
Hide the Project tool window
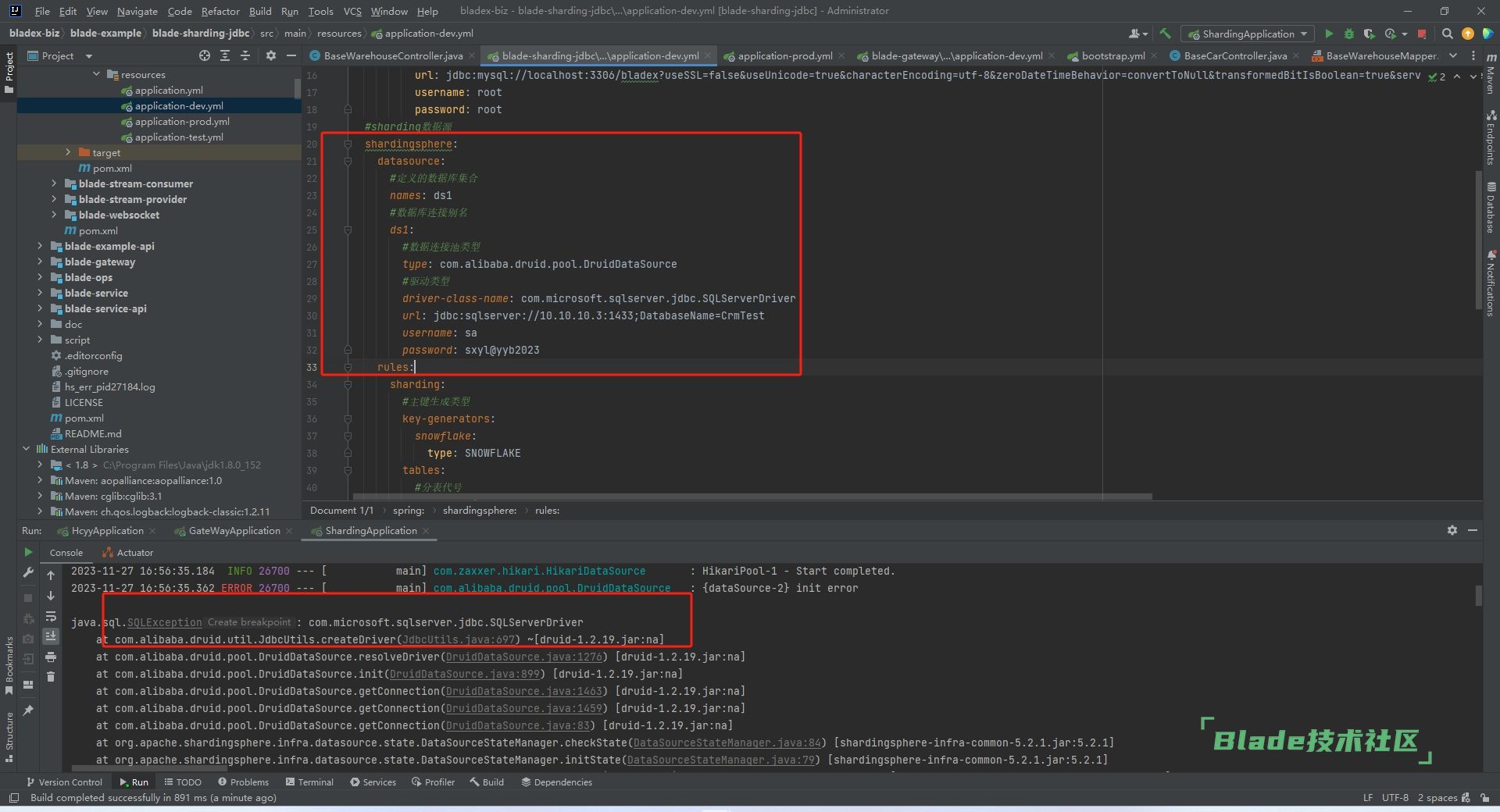tap(291, 55)
